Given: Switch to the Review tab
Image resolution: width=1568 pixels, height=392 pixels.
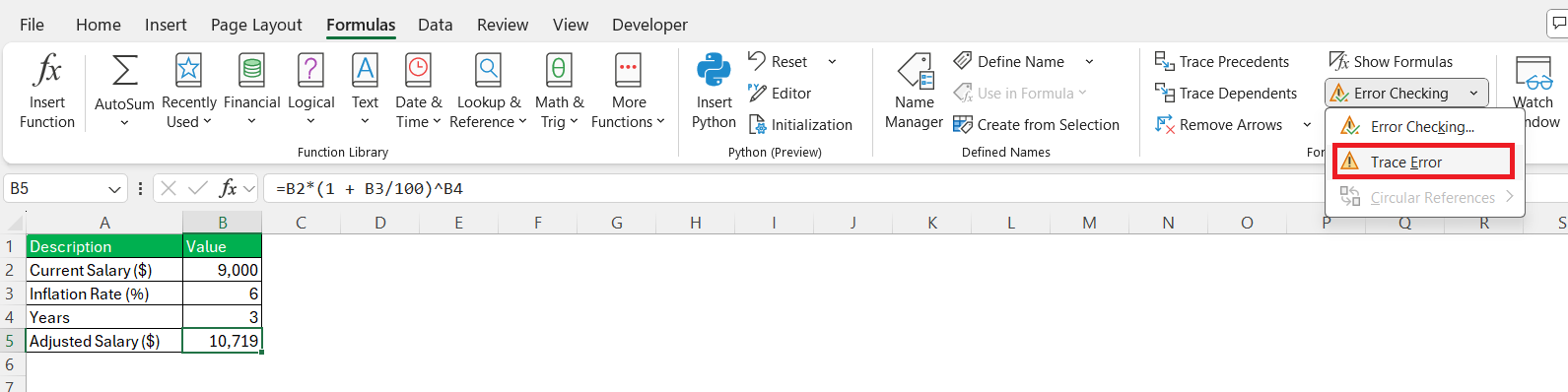Looking at the screenshot, I should tap(503, 25).
